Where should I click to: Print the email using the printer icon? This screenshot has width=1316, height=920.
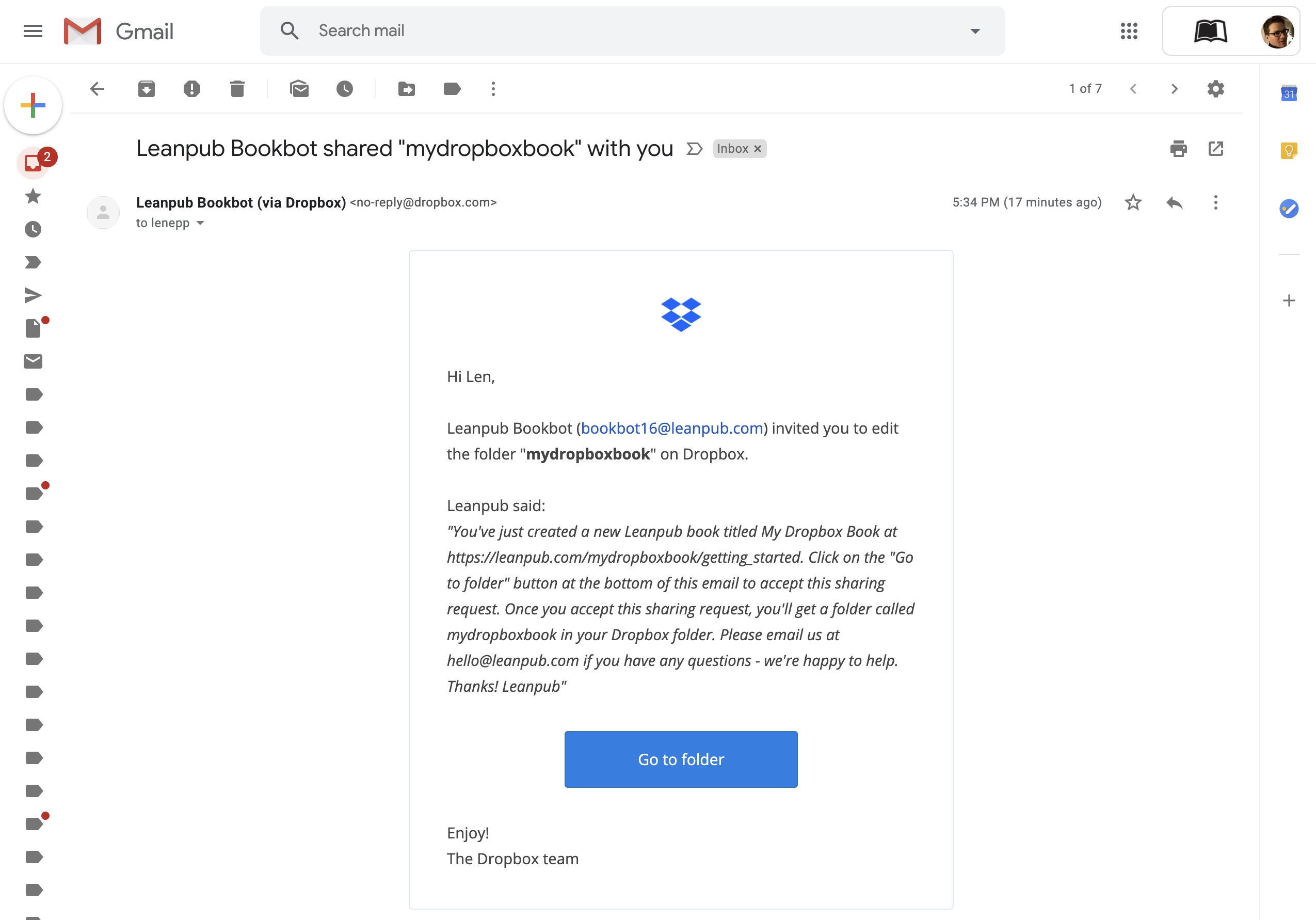1178,149
